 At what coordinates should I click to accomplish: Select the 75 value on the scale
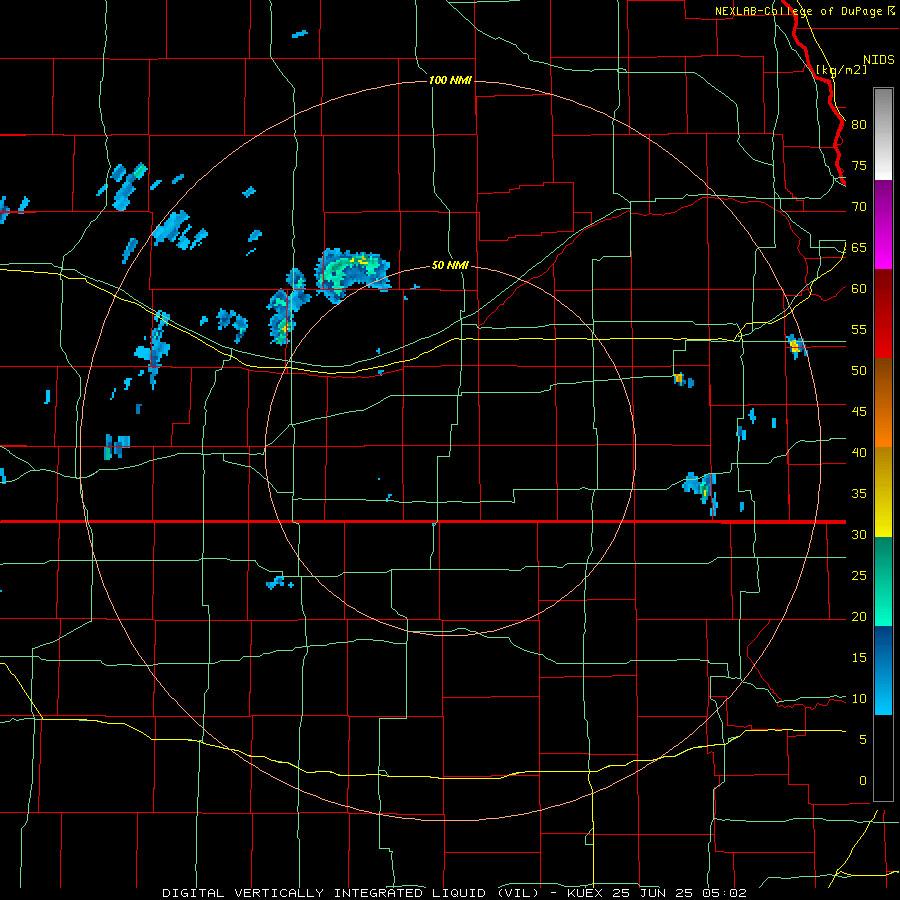click(859, 165)
